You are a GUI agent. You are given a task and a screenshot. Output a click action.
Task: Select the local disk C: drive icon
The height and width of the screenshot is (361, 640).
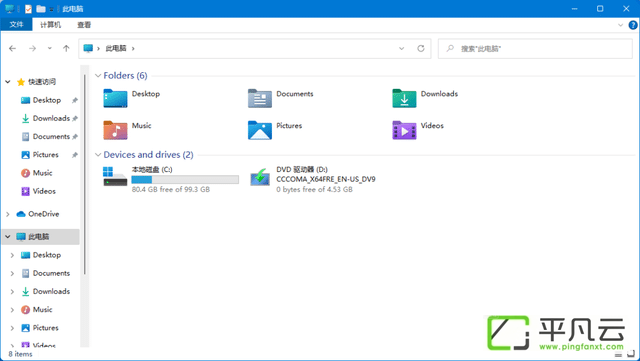point(115,176)
